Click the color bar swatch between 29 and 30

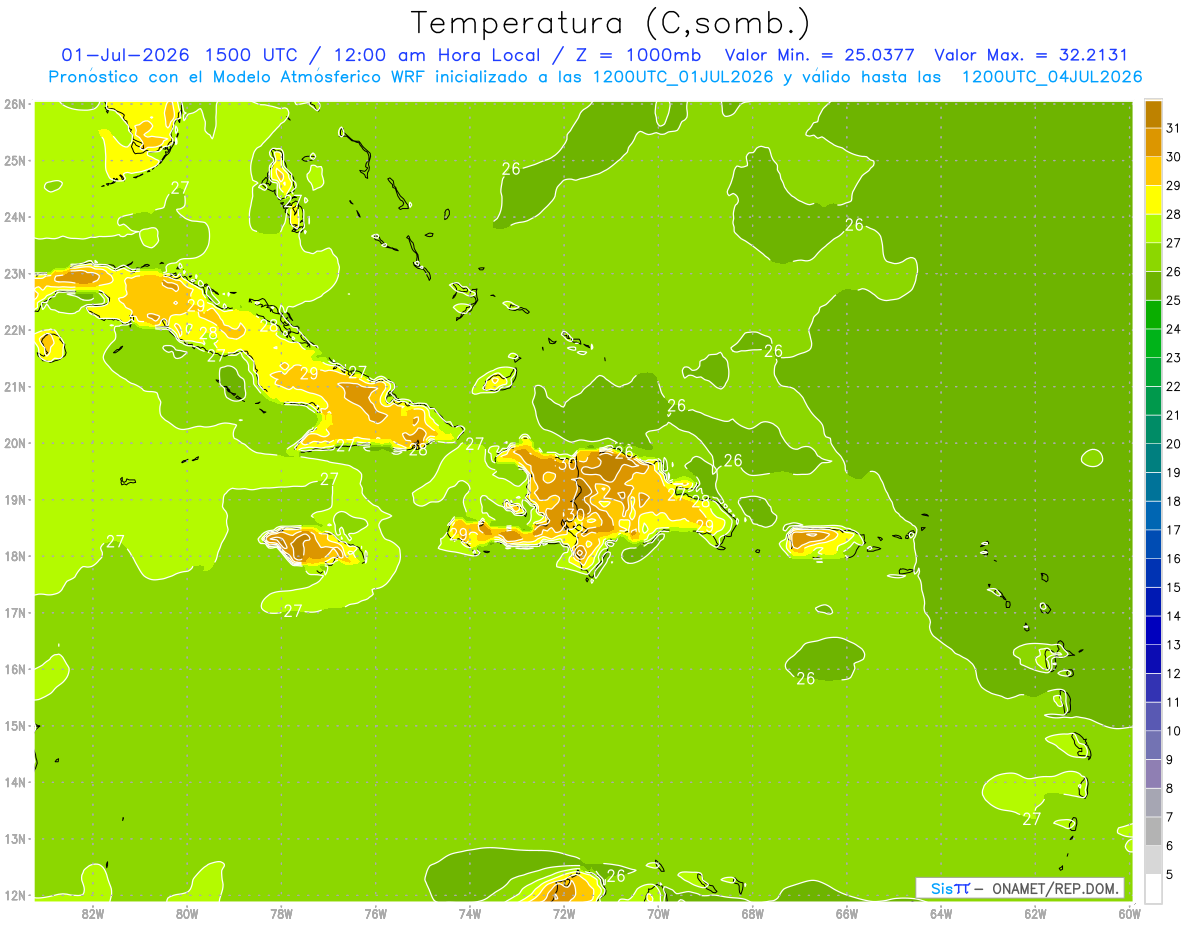point(1154,170)
